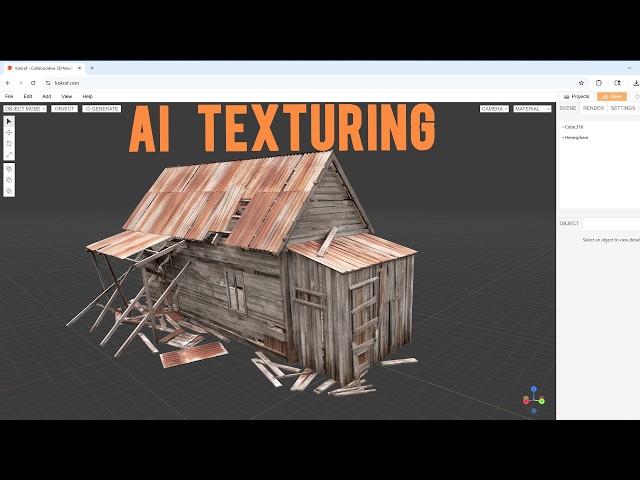Viewport: 640px width, 480px height.
Task: Choose the Move tool with crossed arrows
Action: [x=9, y=133]
